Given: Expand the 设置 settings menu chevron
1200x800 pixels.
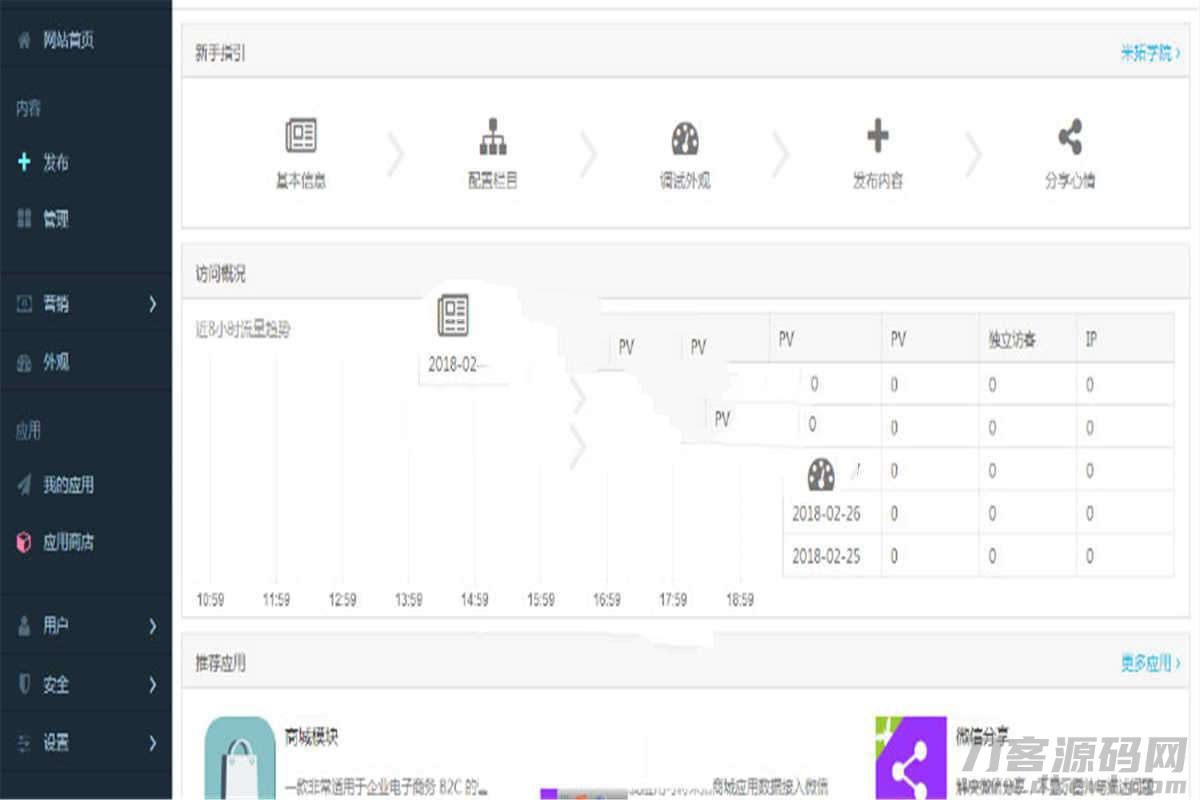Looking at the screenshot, I should (153, 744).
